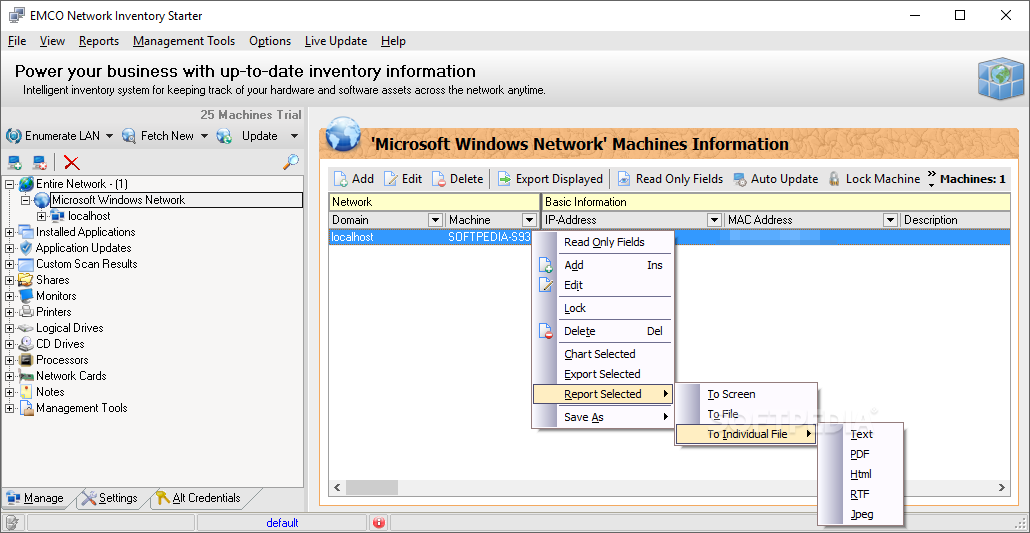This screenshot has width=1030, height=533.
Task: Select Shares in the tree
Action: tap(53, 280)
